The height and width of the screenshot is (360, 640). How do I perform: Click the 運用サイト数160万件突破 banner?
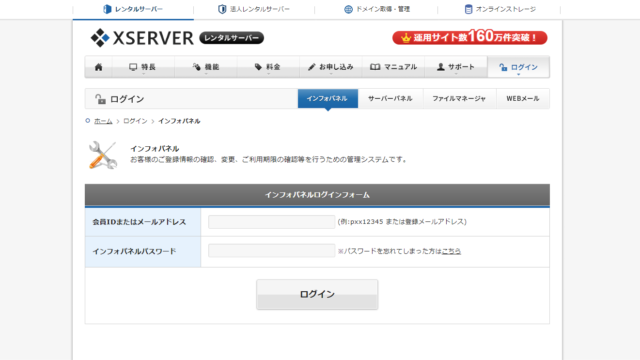tap(470, 38)
